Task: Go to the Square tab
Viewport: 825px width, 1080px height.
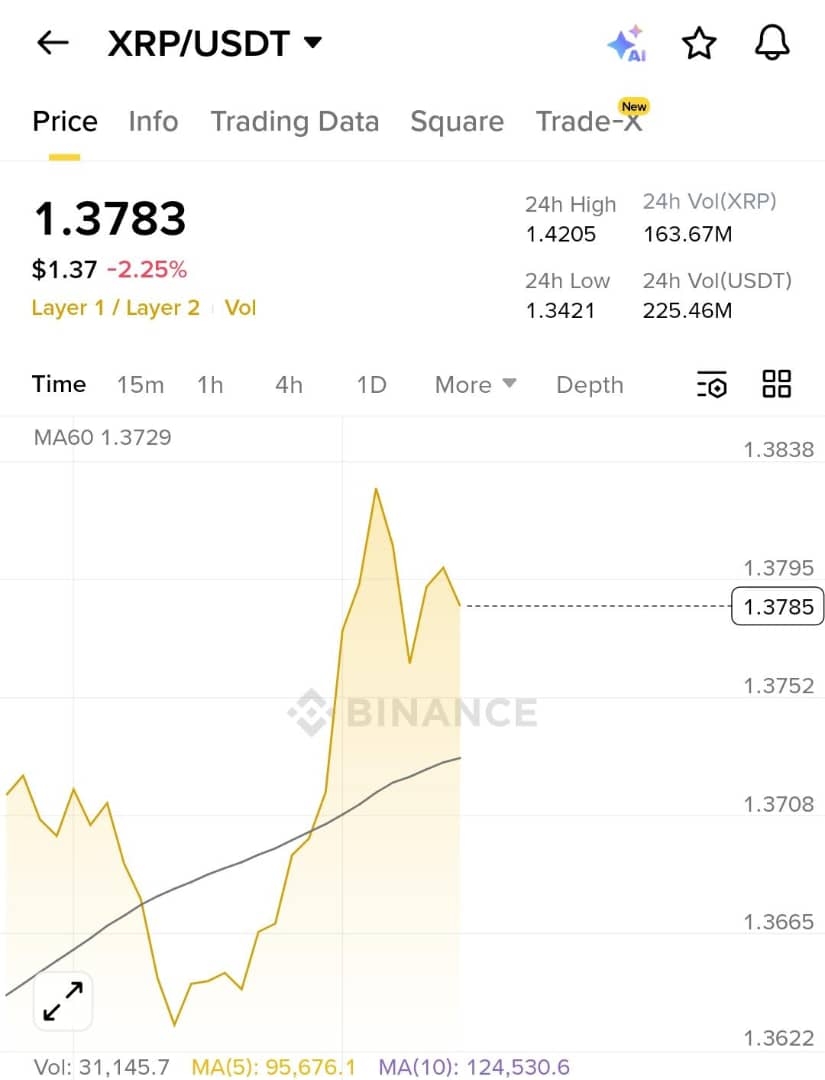Action: click(457, 122)
